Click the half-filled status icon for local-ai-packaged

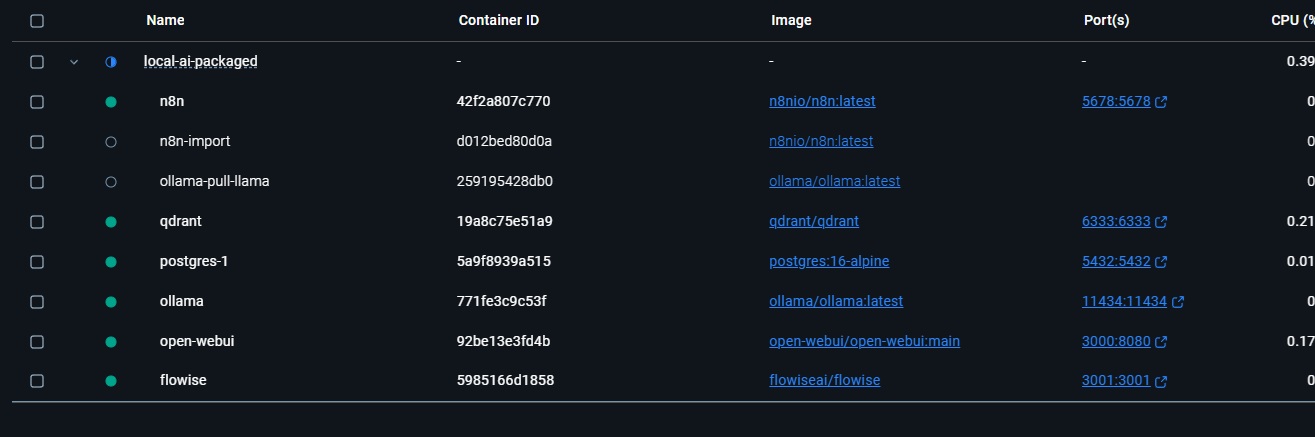[111, 62]
